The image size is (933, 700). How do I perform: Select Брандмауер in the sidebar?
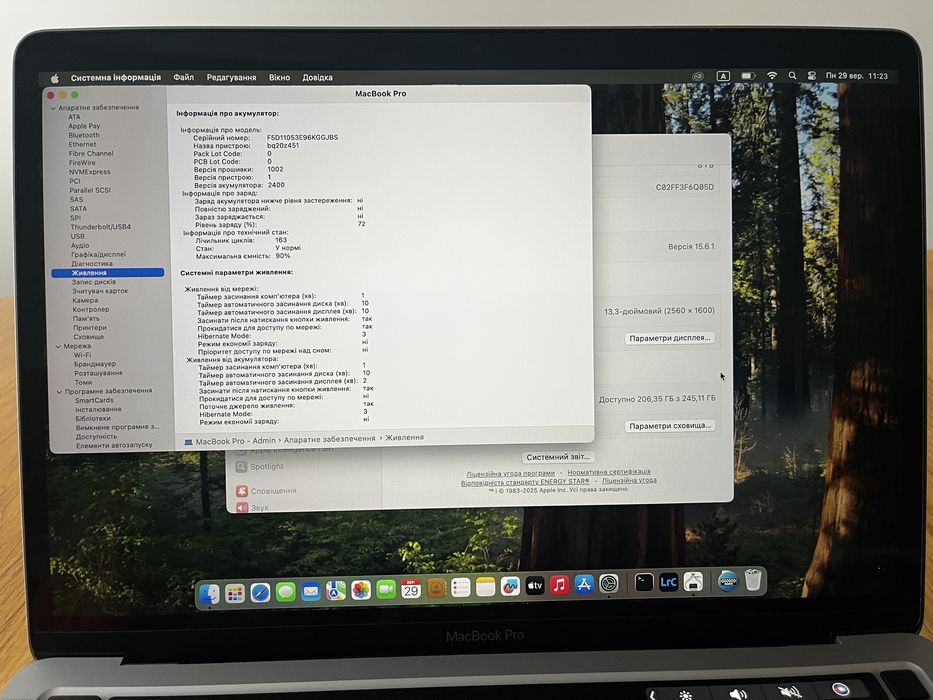point(95,364)
